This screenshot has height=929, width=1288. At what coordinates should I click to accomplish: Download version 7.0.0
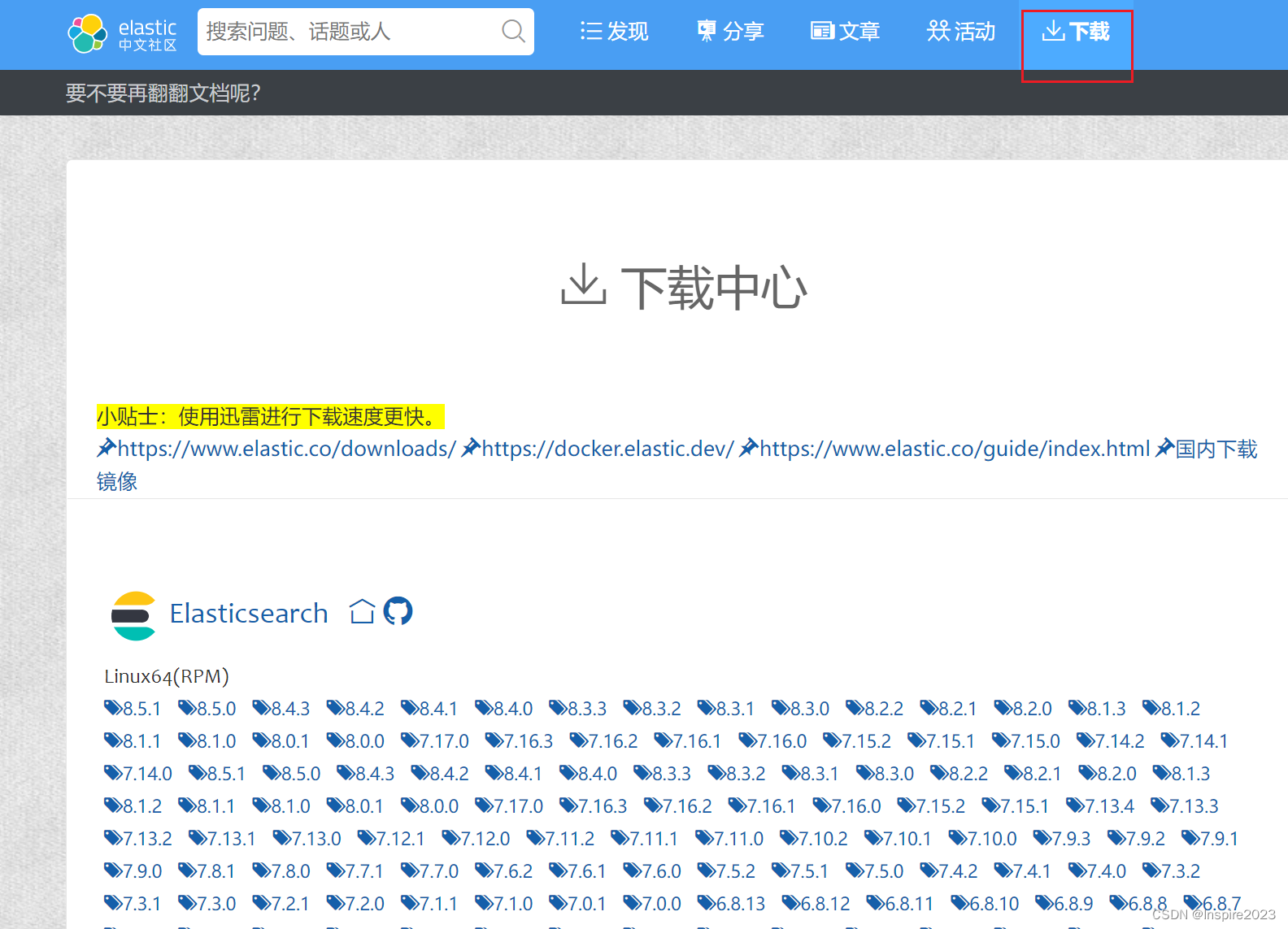(652, 904)
